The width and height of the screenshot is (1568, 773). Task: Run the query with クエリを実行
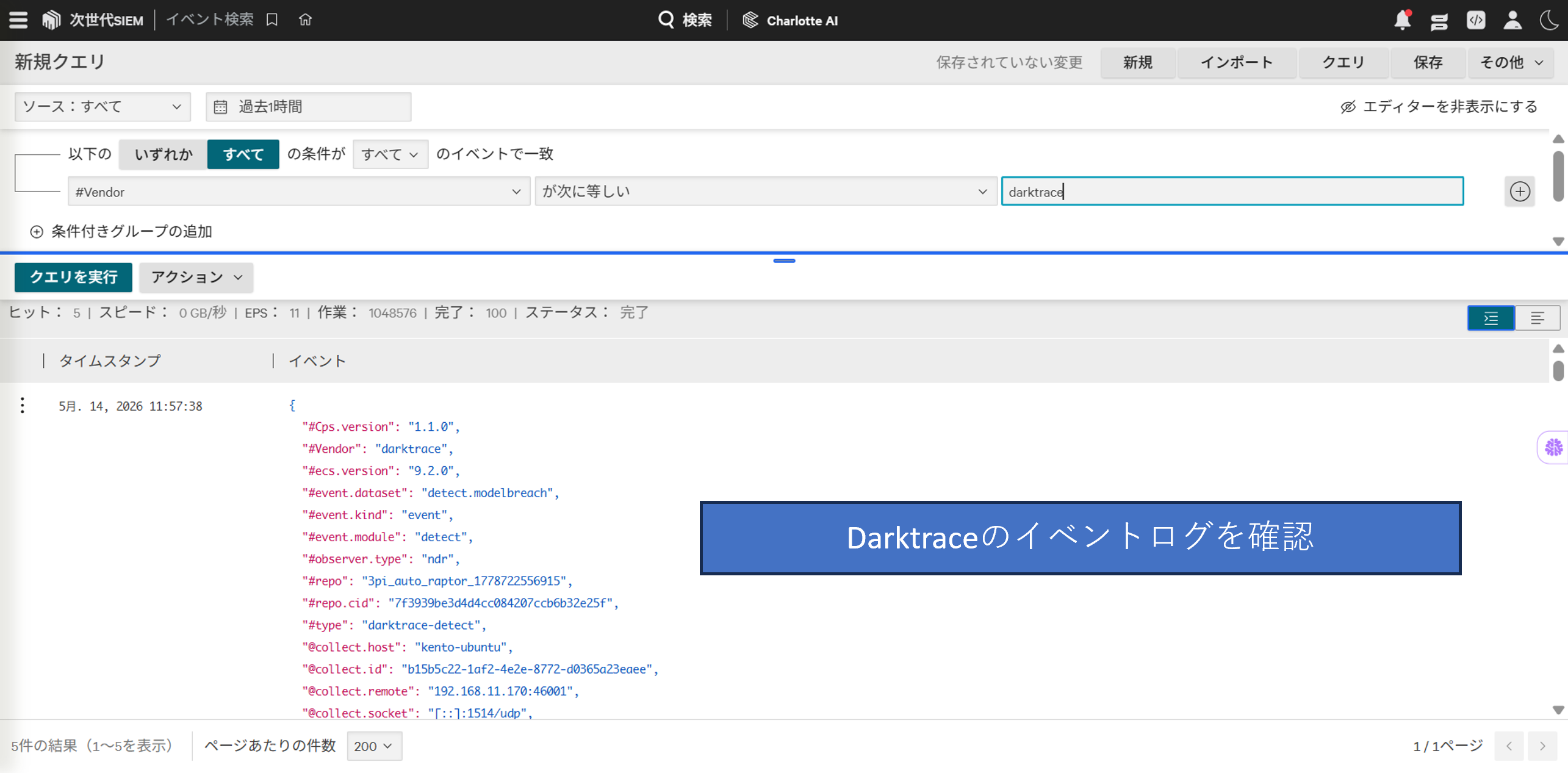73,278
